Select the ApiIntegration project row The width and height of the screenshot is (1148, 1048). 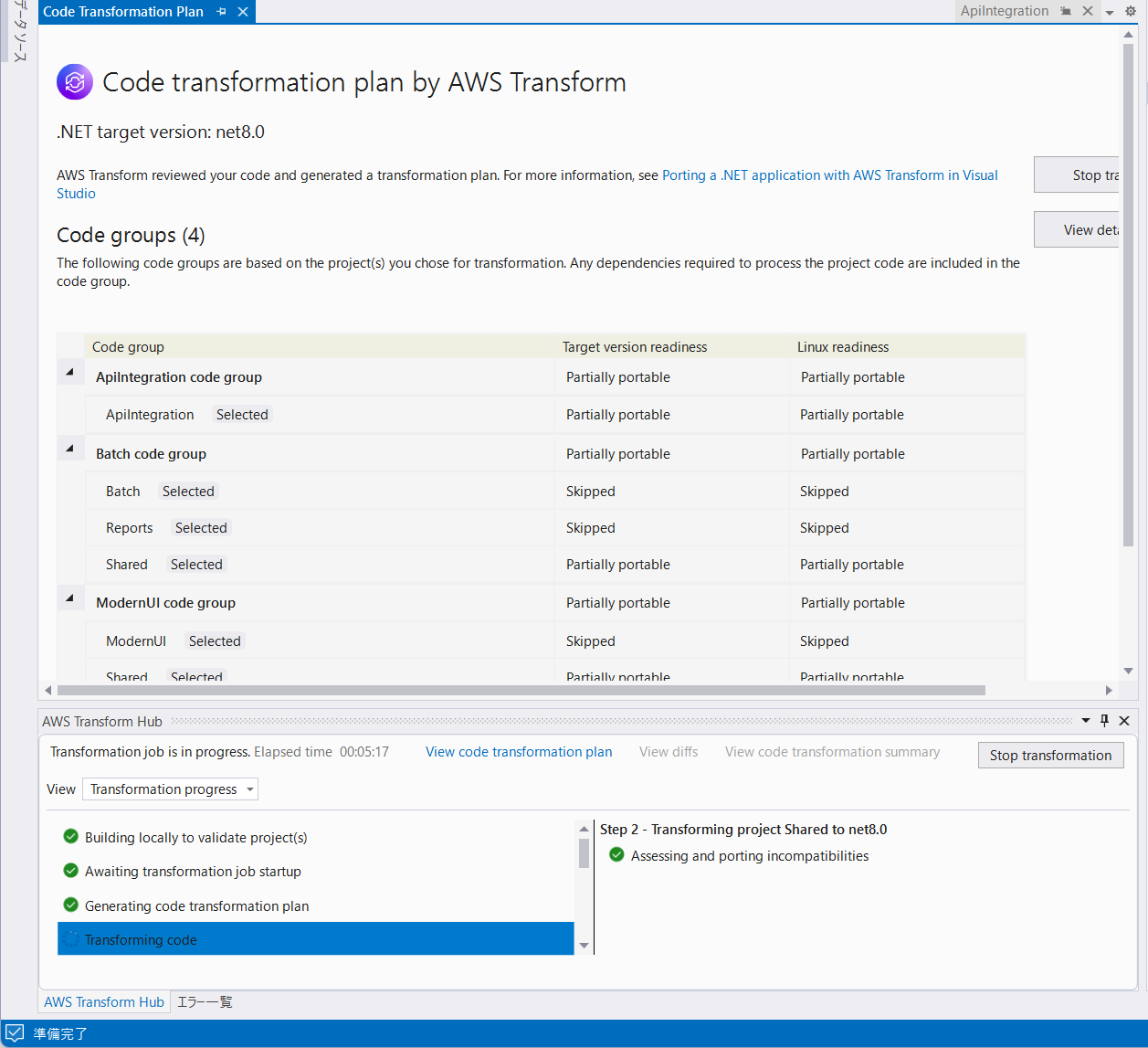click(x=555, y=415)
